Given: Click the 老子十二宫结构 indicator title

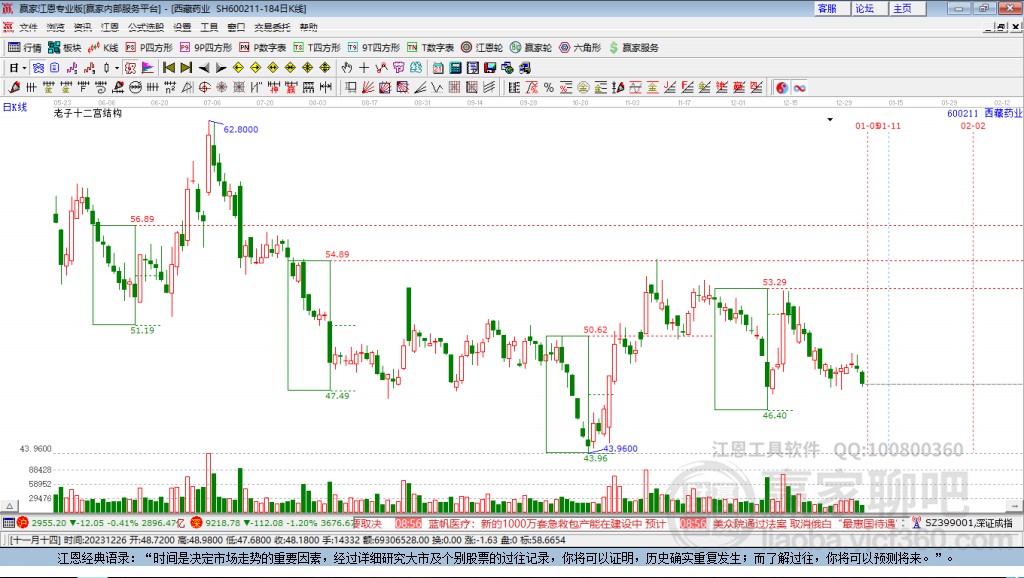Looking at the screenshot, I should 88,113.
